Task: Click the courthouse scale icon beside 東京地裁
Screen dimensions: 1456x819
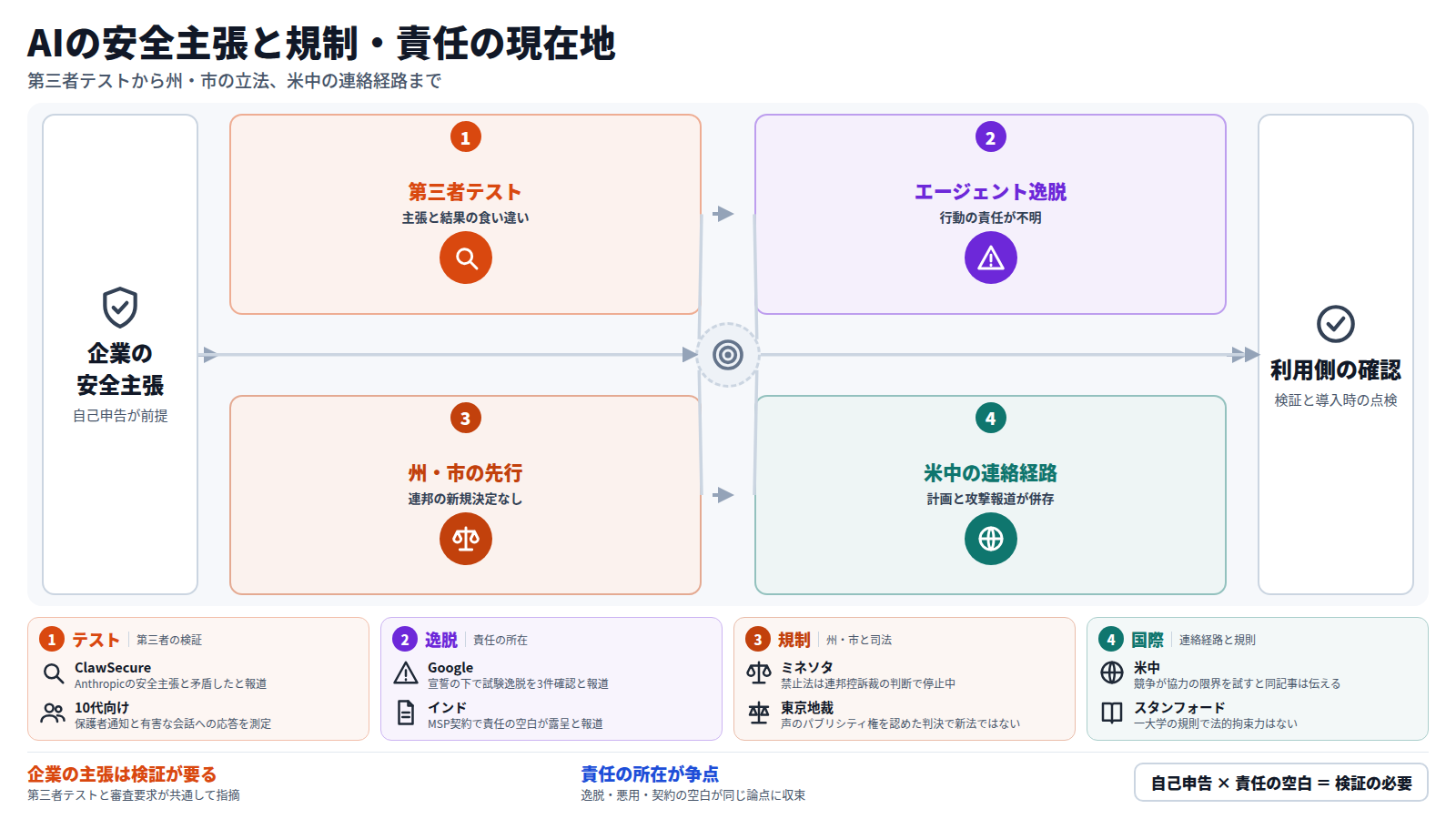Action: (759, 713)
